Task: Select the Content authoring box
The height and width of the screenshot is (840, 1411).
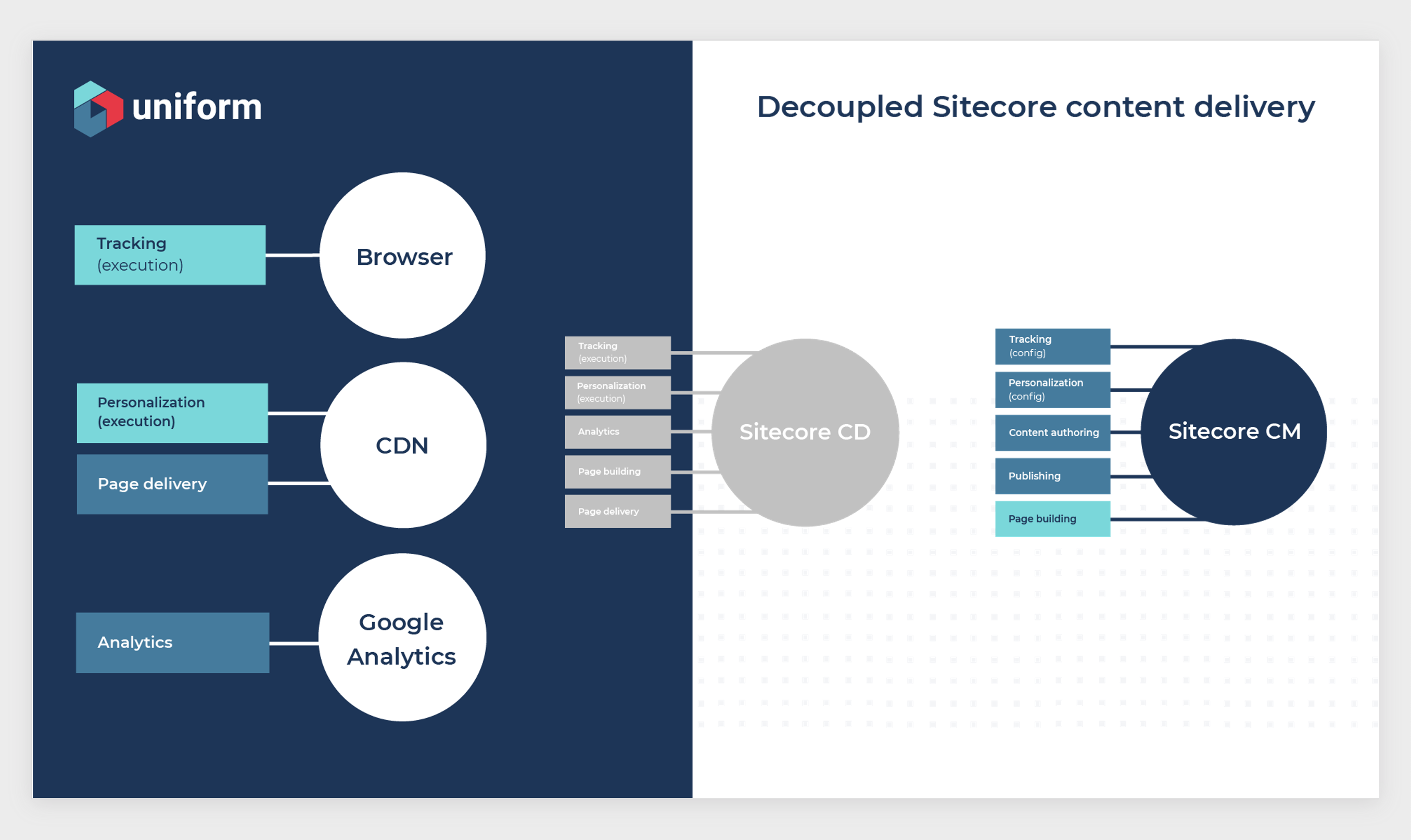Action: 1052,432
